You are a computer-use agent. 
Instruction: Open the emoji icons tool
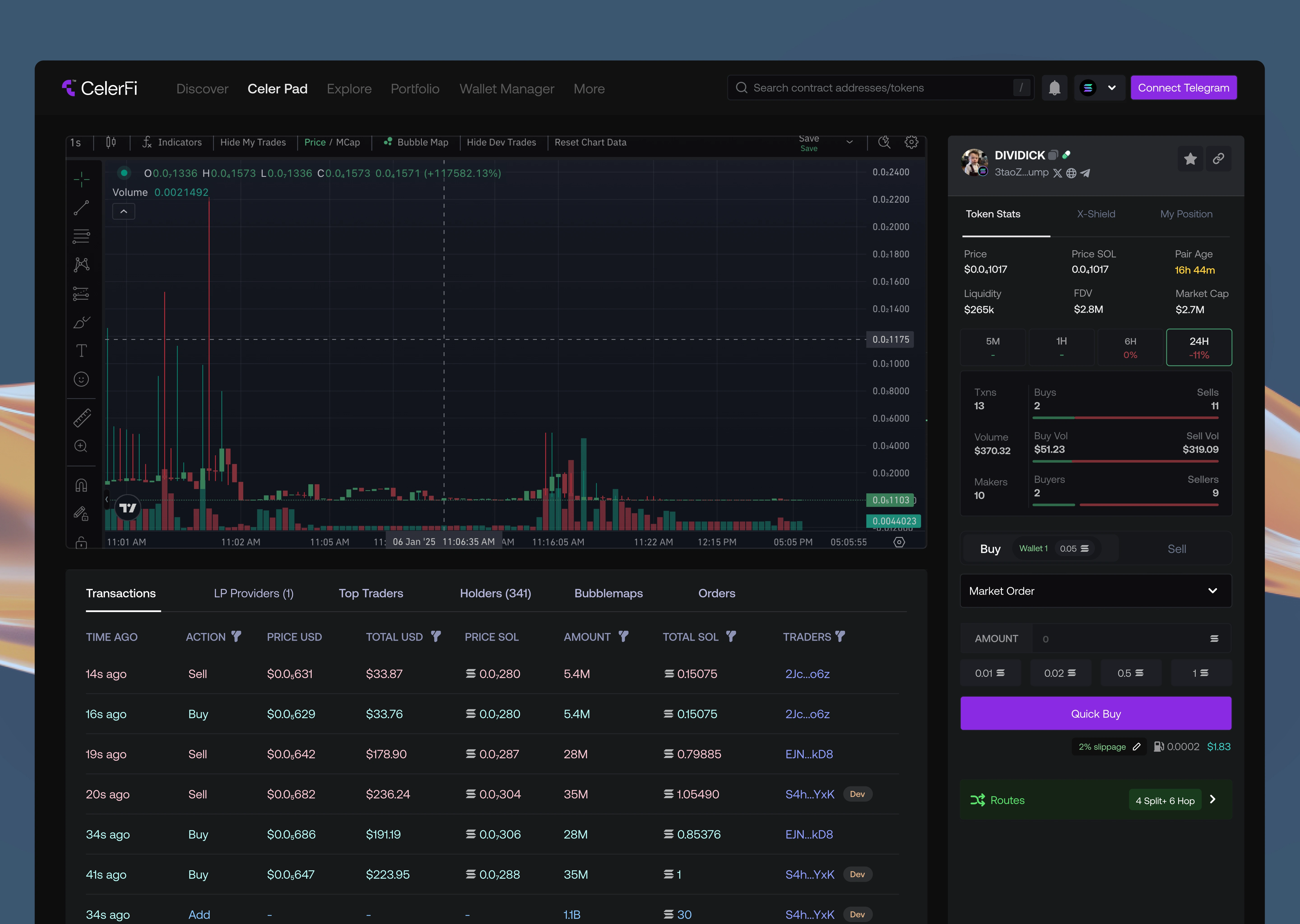pos(81,379)
